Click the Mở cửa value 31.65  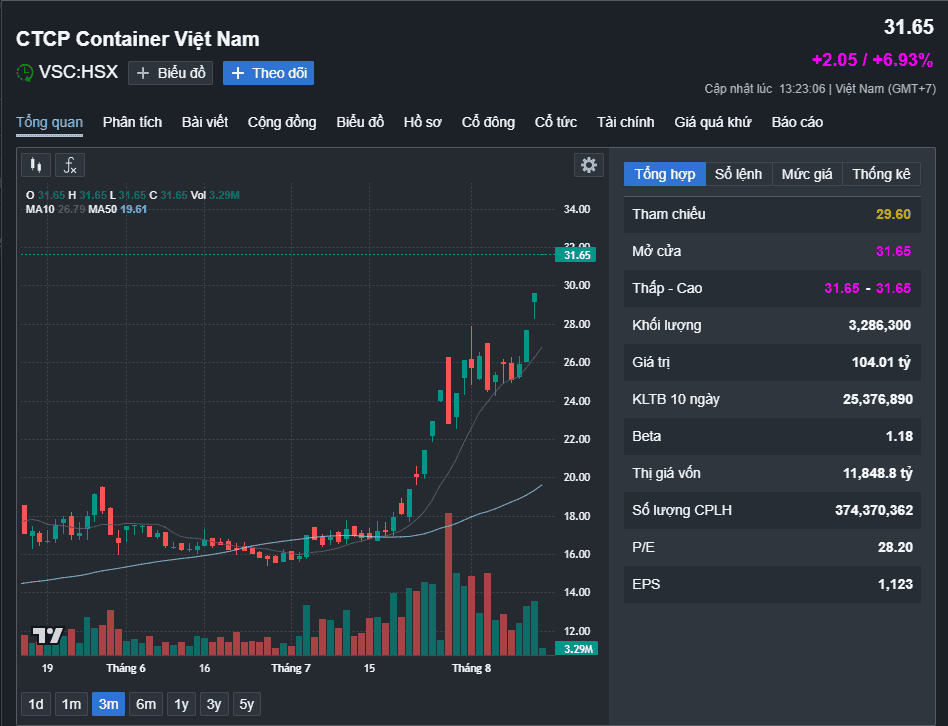tap(894, 251)
